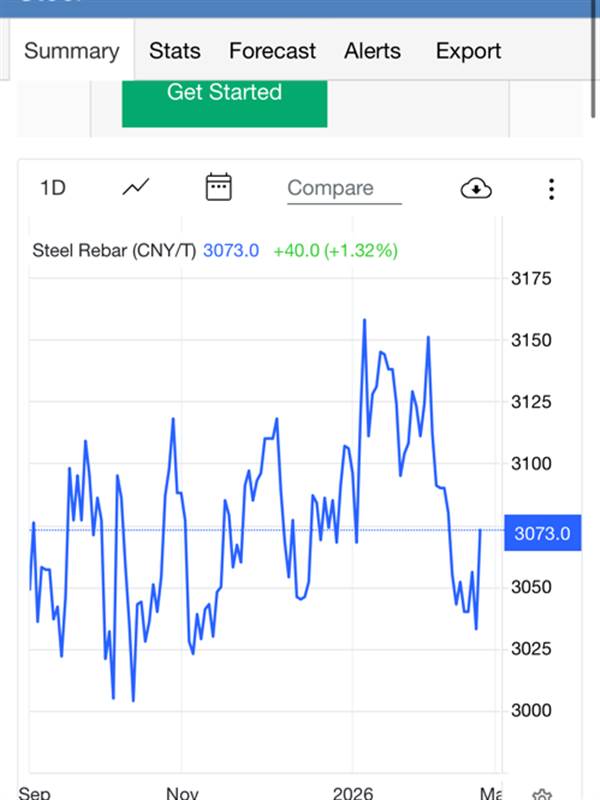Click the 3073.0 value in chart legend

pos(231,250)
